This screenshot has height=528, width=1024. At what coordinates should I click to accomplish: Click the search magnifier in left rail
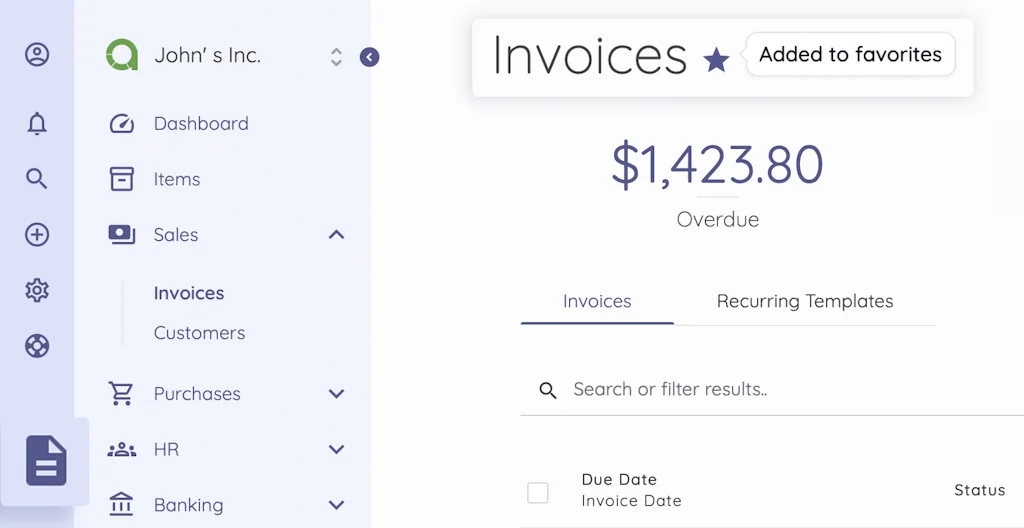click(37, 179)
